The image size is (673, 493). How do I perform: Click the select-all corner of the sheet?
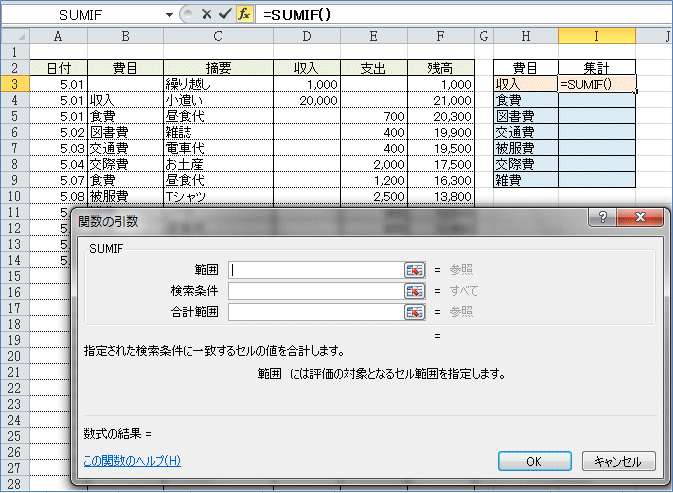(x=14, y=36)
